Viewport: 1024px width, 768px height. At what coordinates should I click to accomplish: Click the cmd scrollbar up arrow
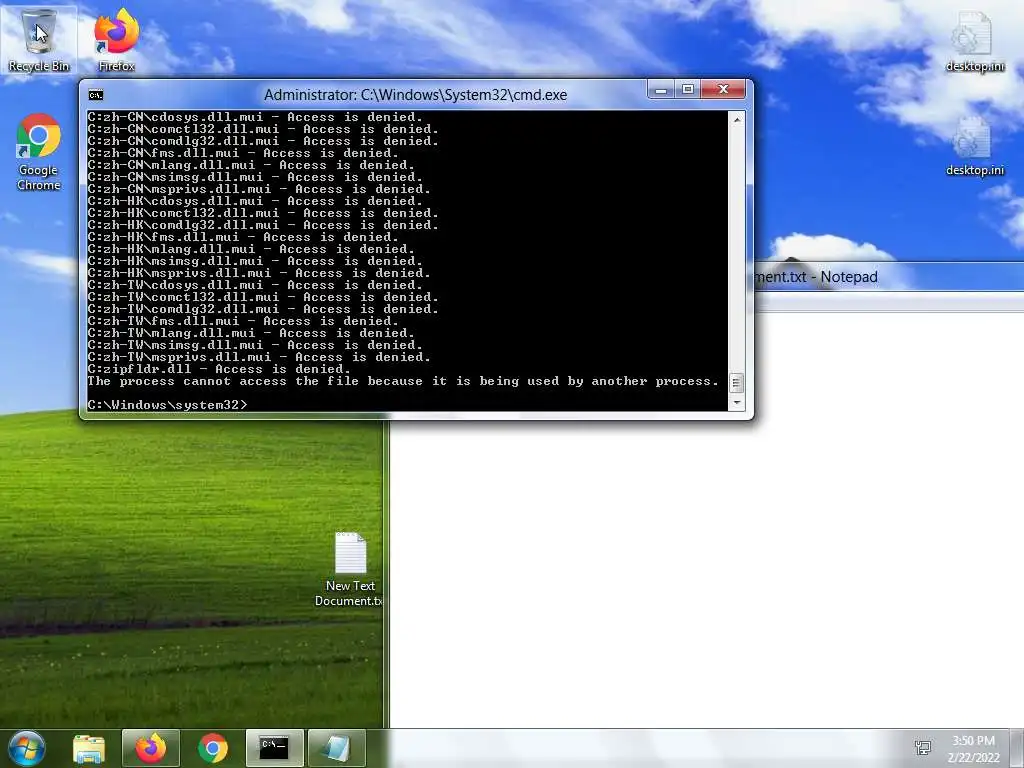click(737, 120)
